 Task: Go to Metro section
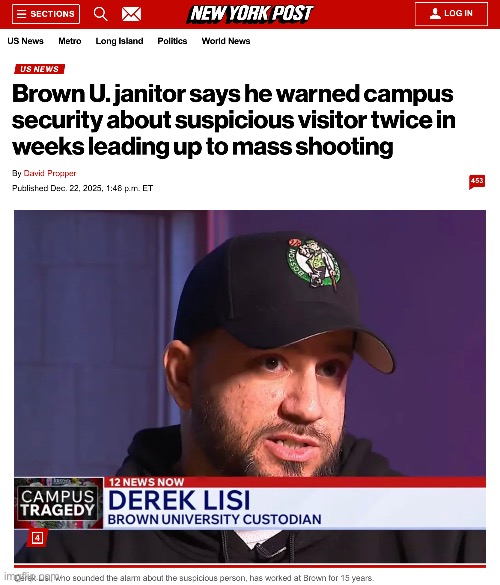[70, 41]
